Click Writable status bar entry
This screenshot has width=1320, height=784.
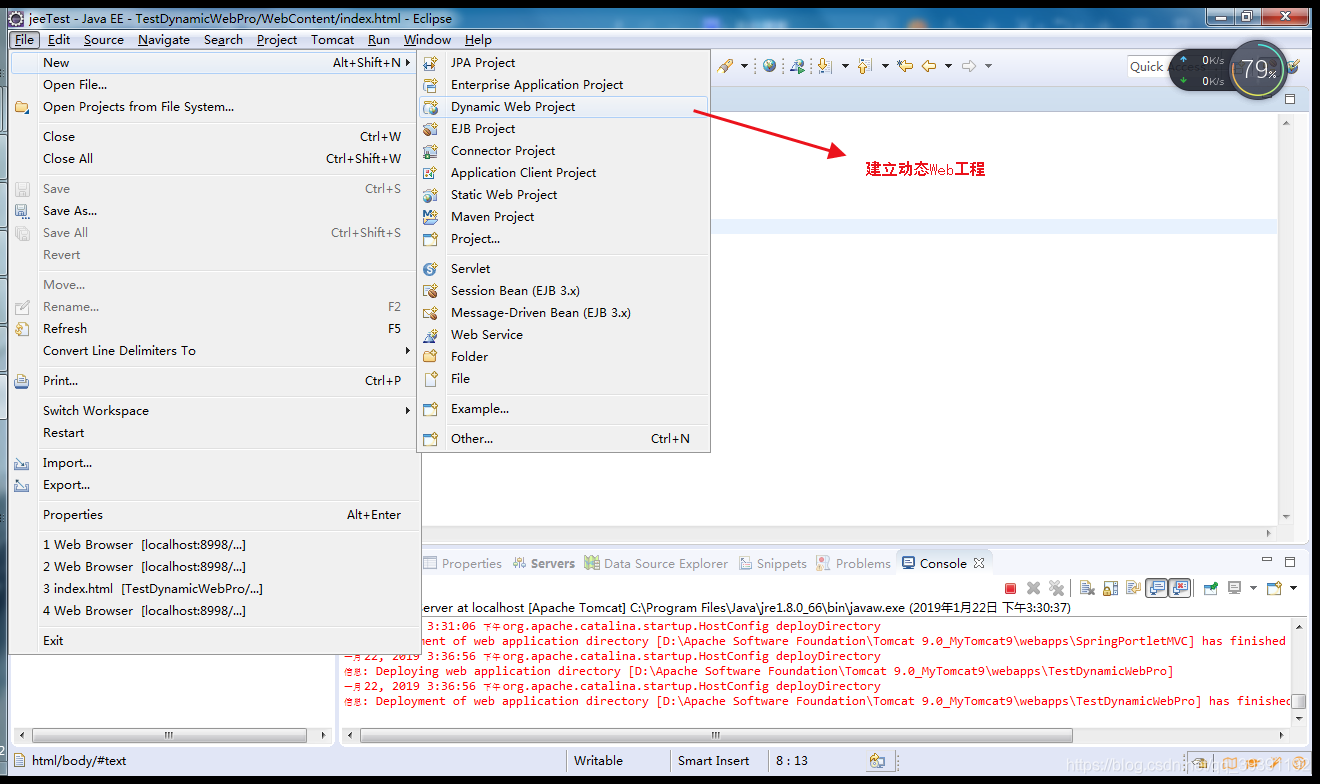coord(598,761)
